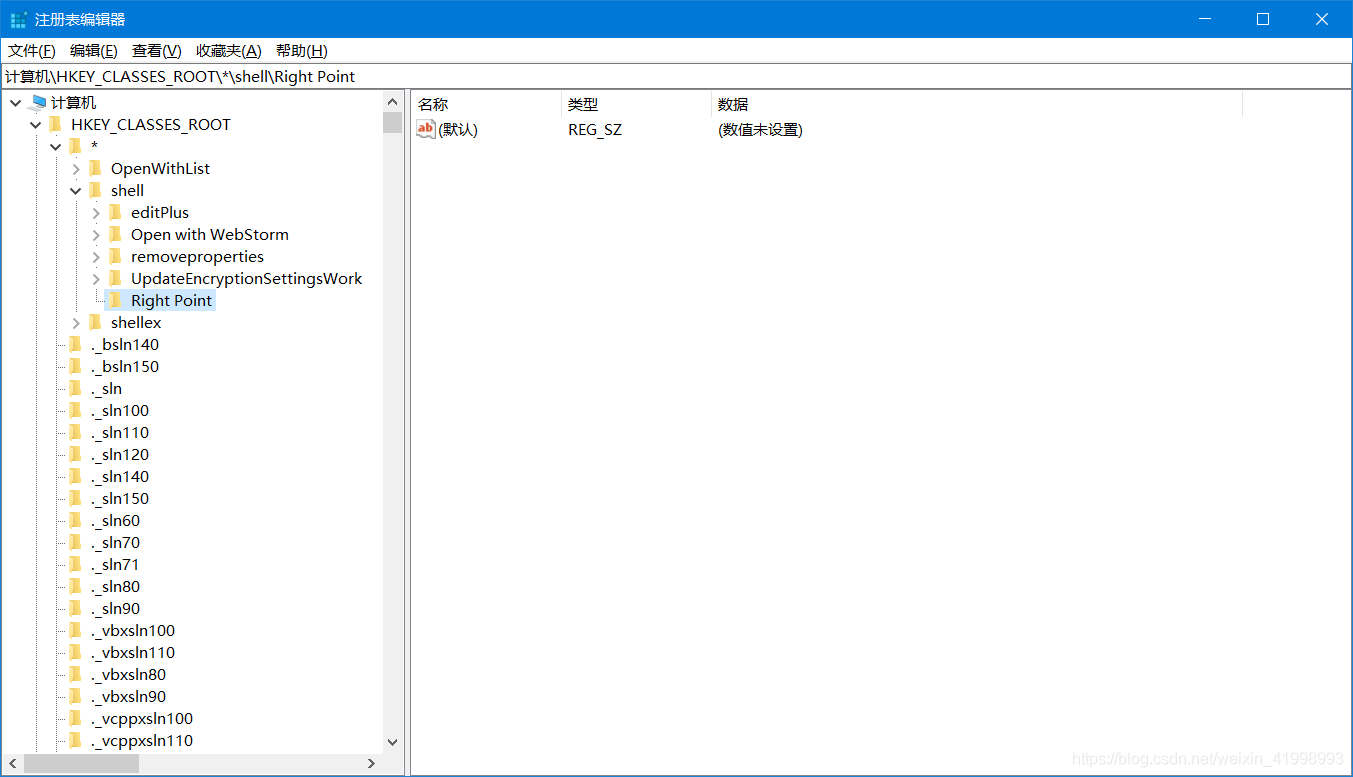Select the ._sln140 key
Screen dimensions: 1353x777
click(x=119, y=476)
